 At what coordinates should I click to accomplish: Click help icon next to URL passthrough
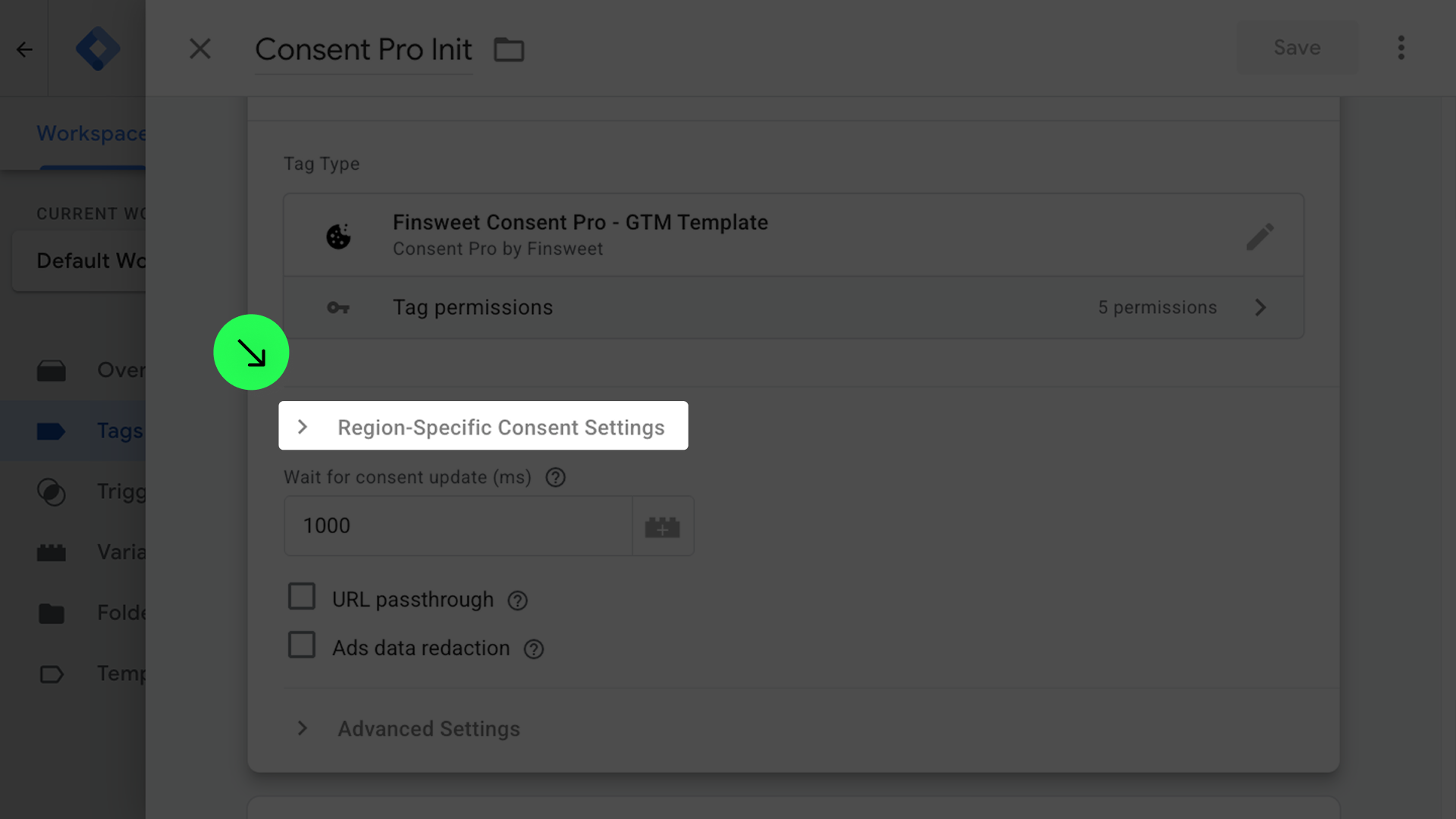tap(517, 601)
